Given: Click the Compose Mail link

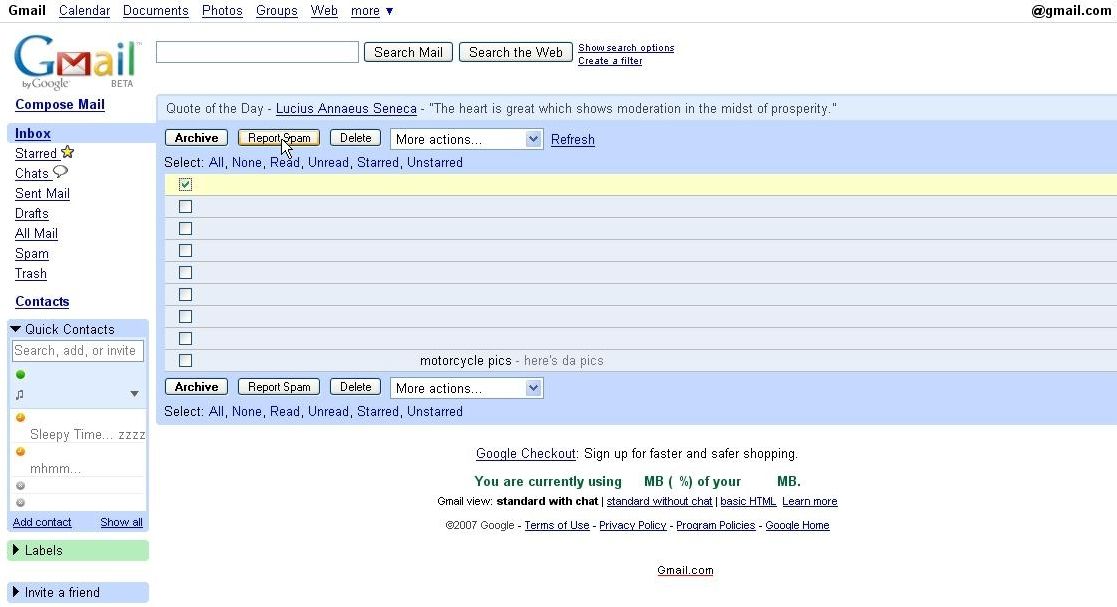Looking at the screenshot, I should click(60, 105).
